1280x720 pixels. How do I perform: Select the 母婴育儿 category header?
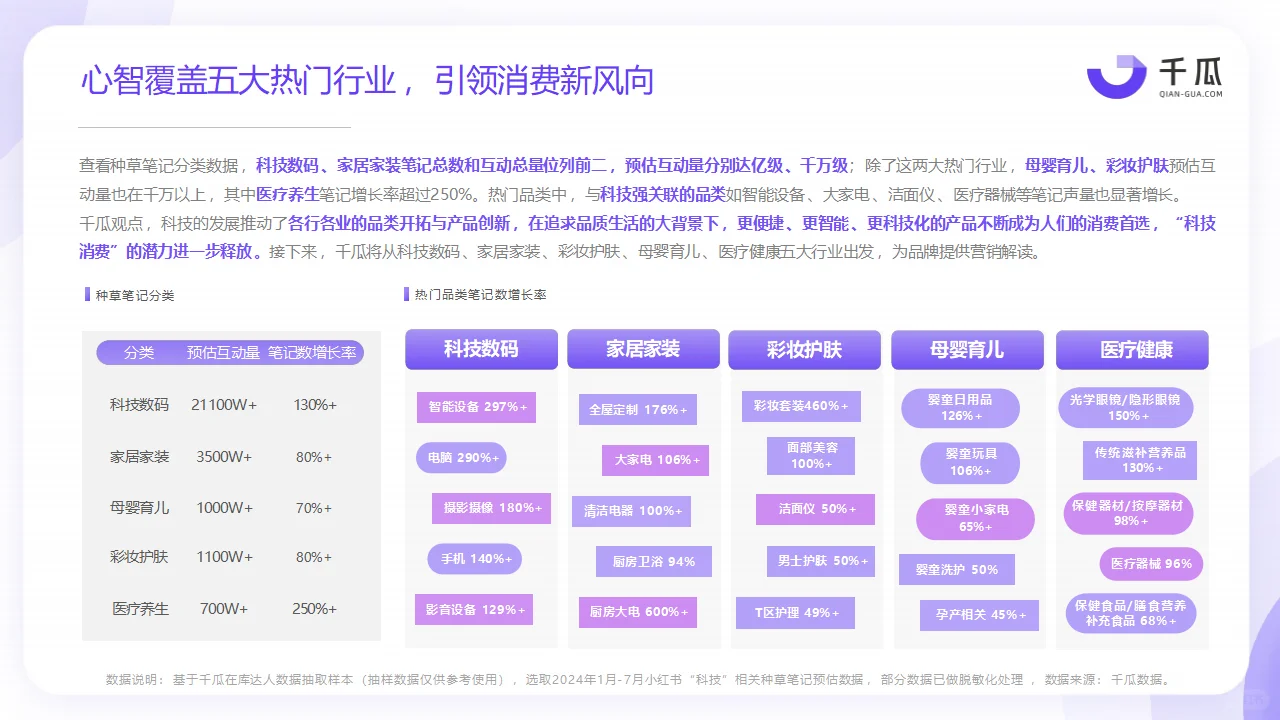pos(968,350)
